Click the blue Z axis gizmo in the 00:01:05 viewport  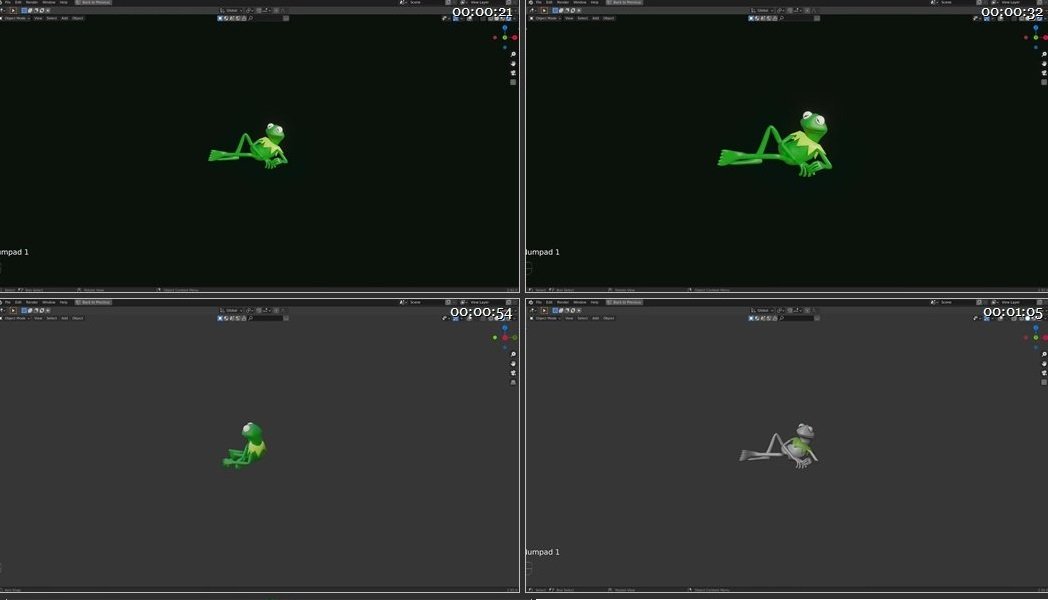(x=1036, y=328)
